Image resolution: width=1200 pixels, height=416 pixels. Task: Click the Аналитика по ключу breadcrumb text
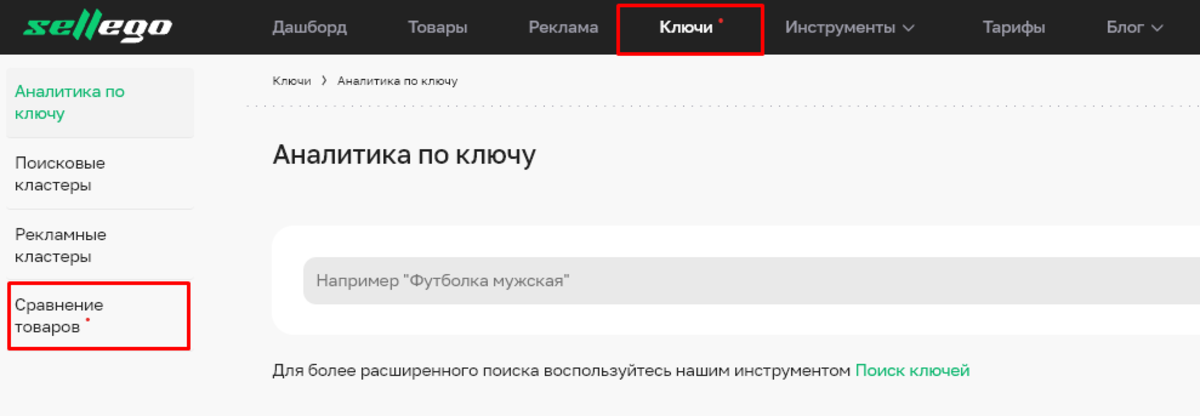(397, 80)
